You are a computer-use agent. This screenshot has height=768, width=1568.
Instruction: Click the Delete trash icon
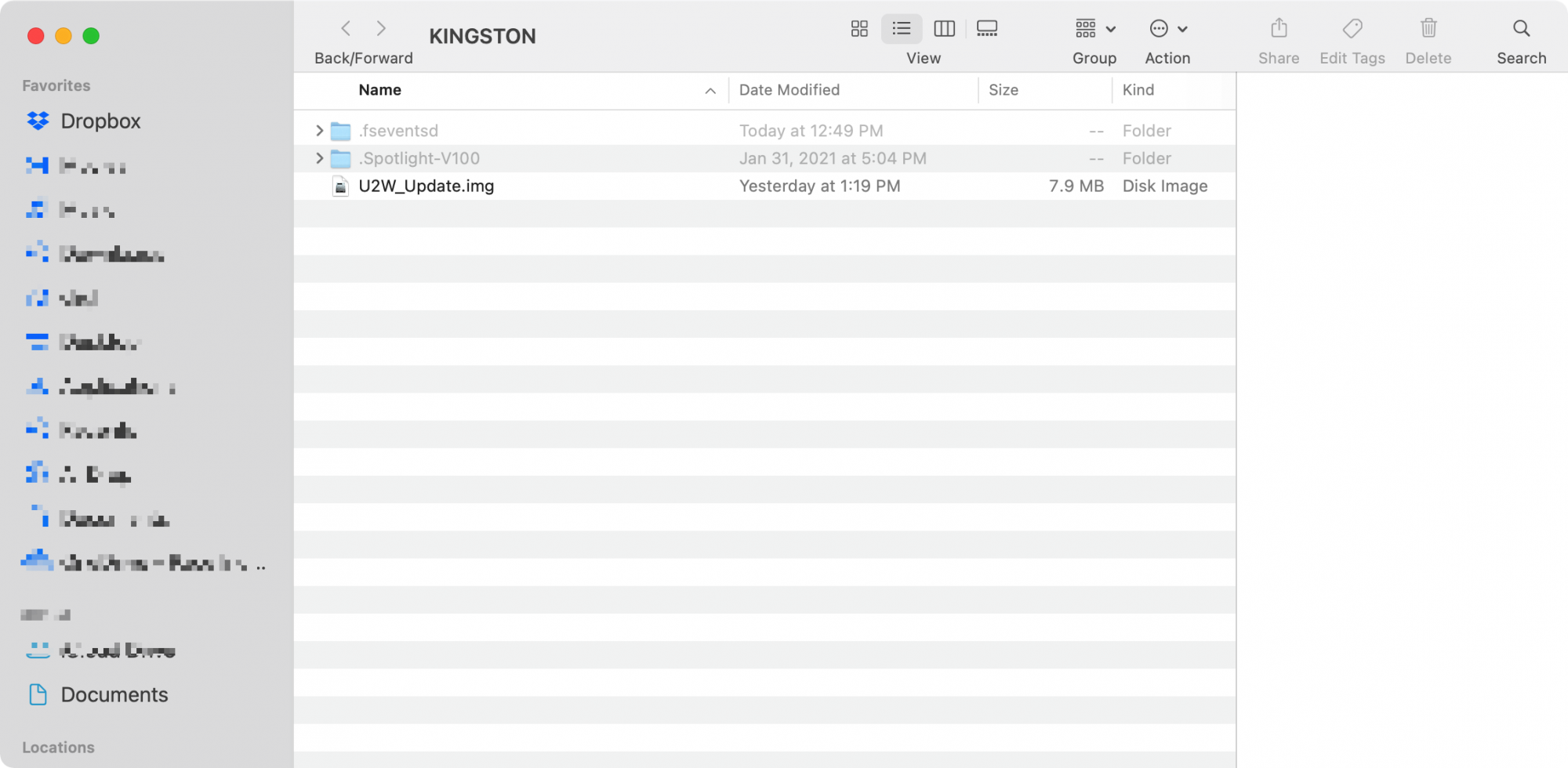point(1428,29)
